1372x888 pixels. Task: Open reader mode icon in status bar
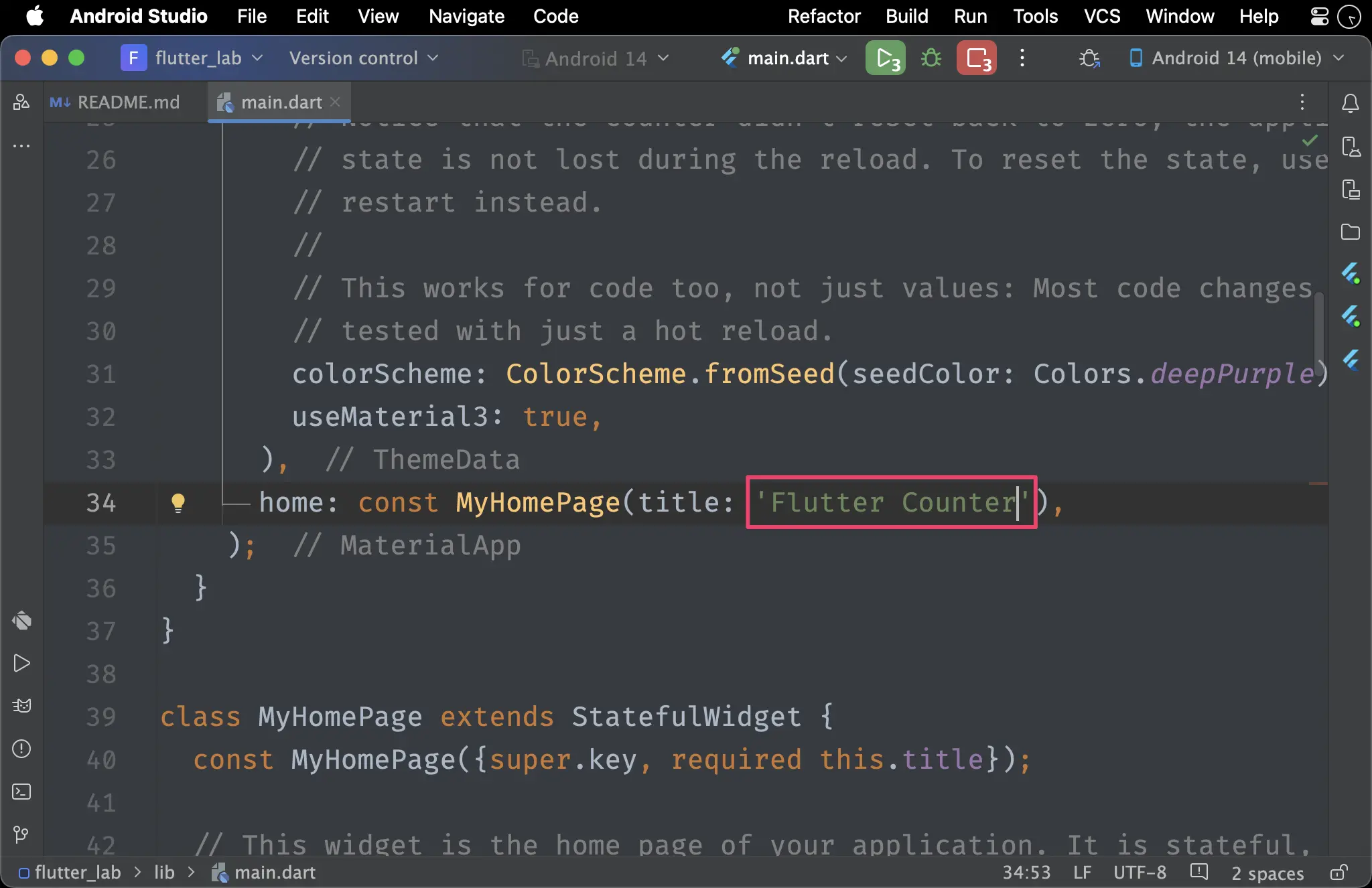point(1198,873)
